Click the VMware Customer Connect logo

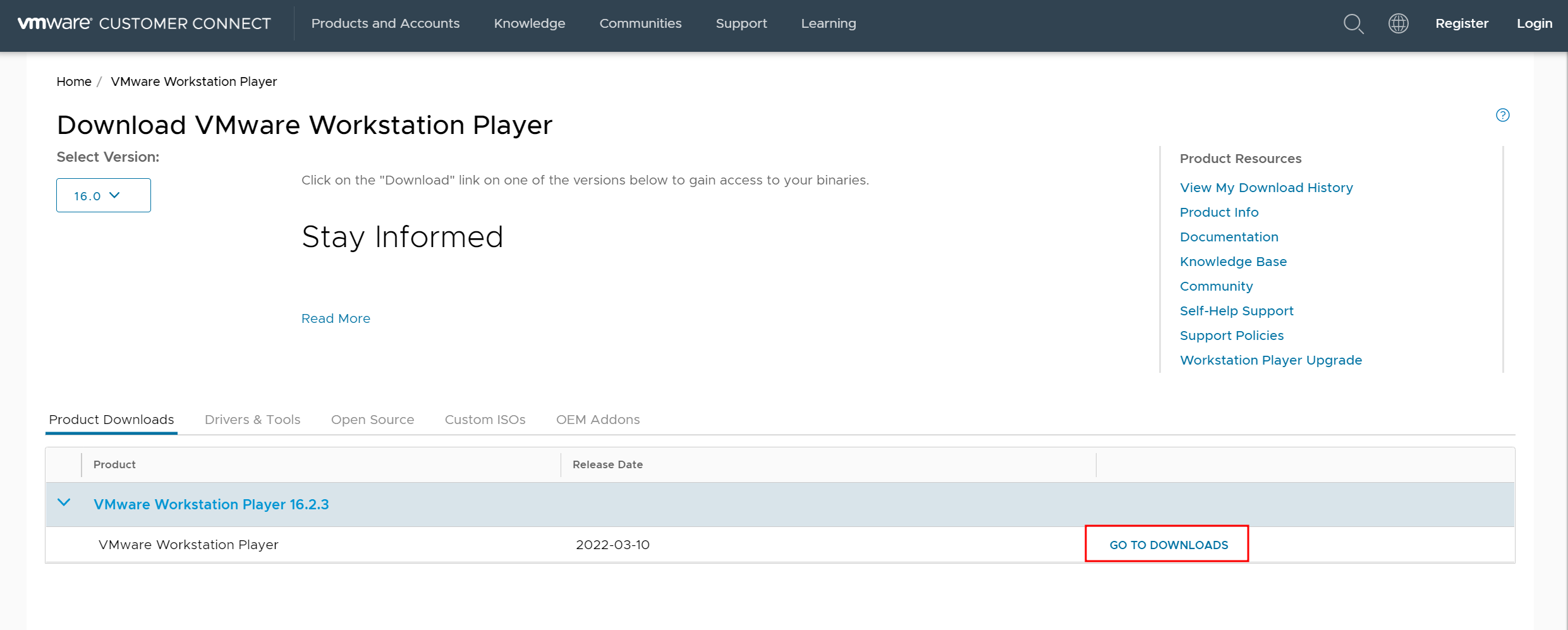144,23
